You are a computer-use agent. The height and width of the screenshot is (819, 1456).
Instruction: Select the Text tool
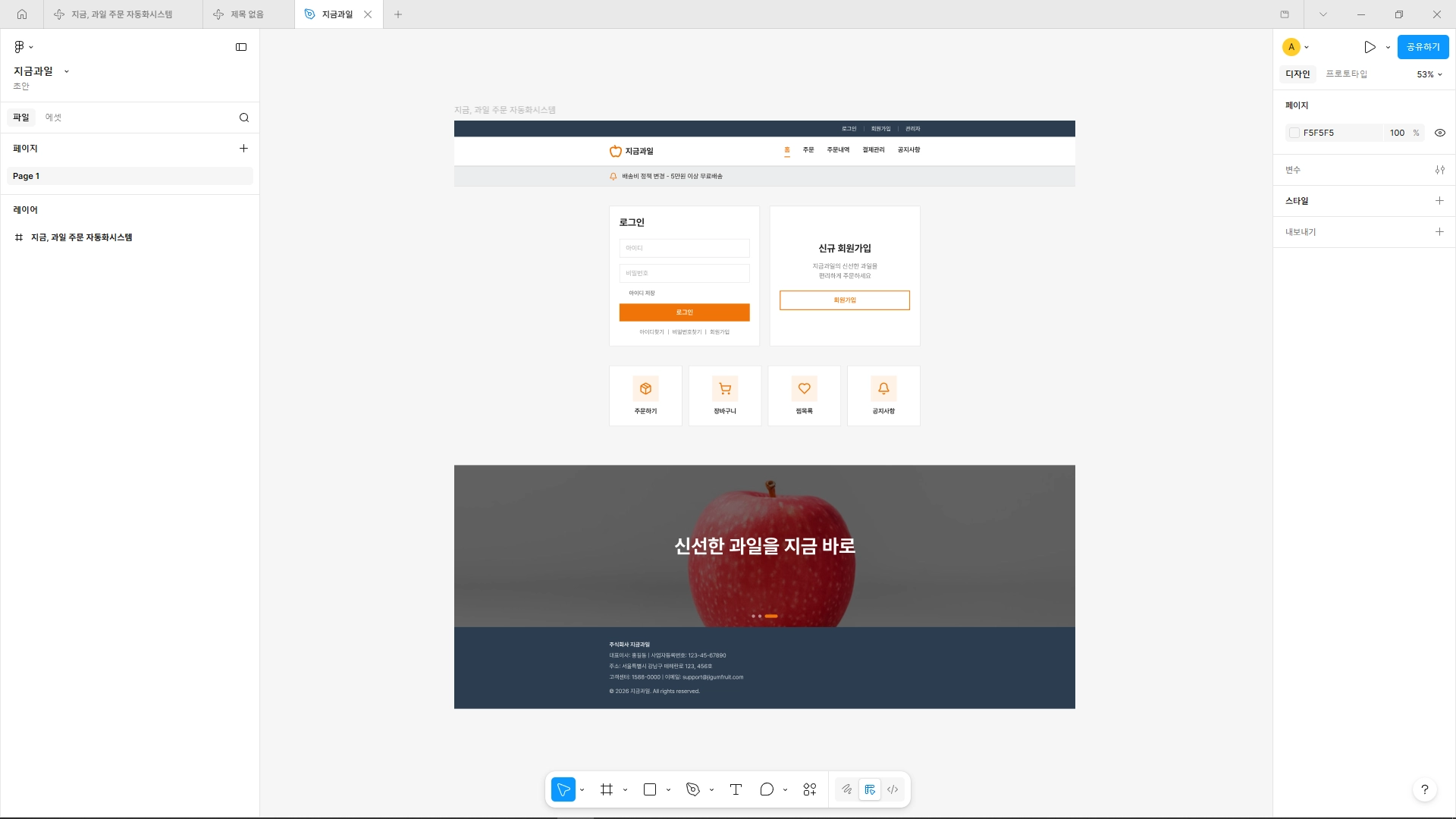pos(736,789)
